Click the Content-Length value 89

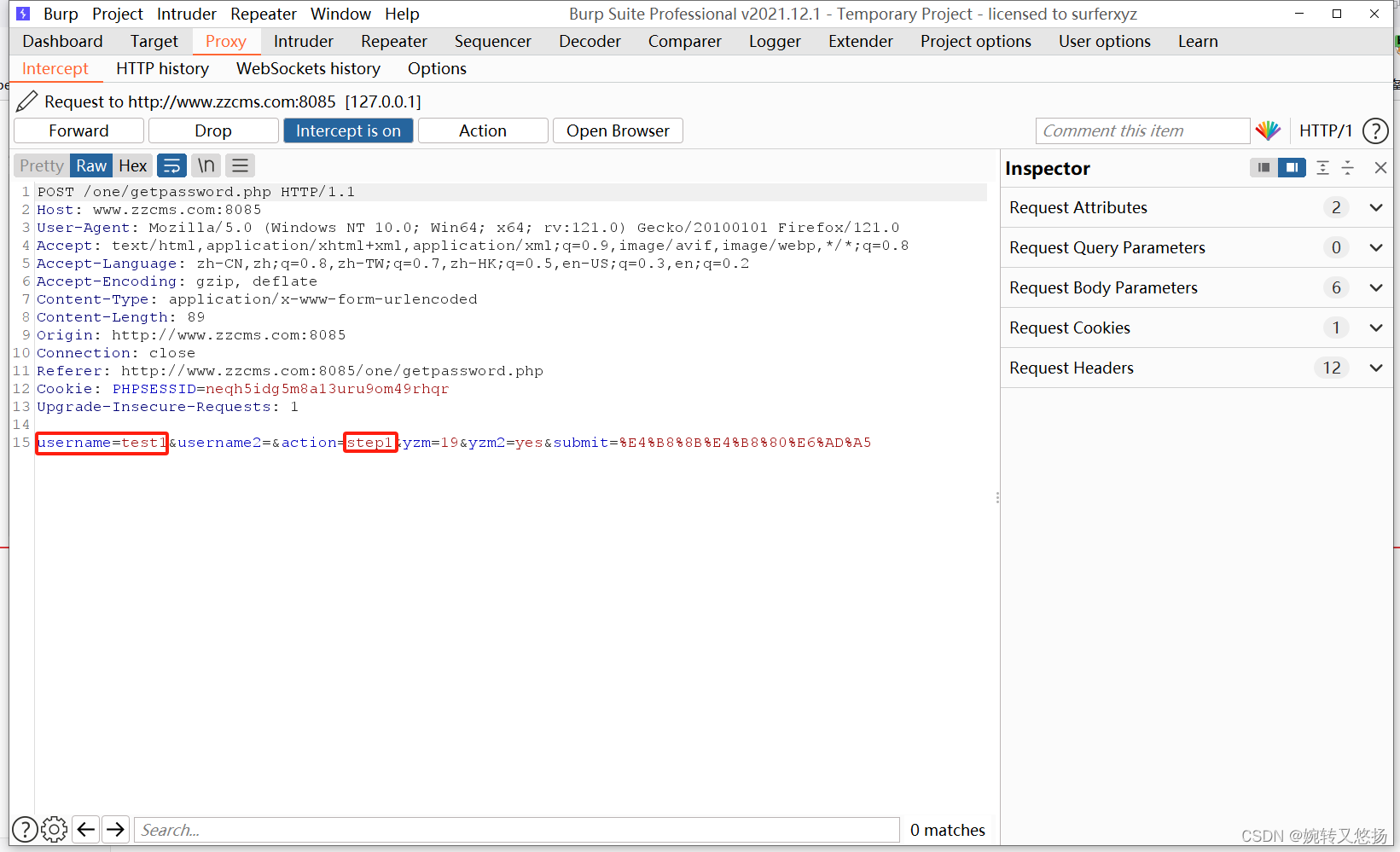pos(196,317)
